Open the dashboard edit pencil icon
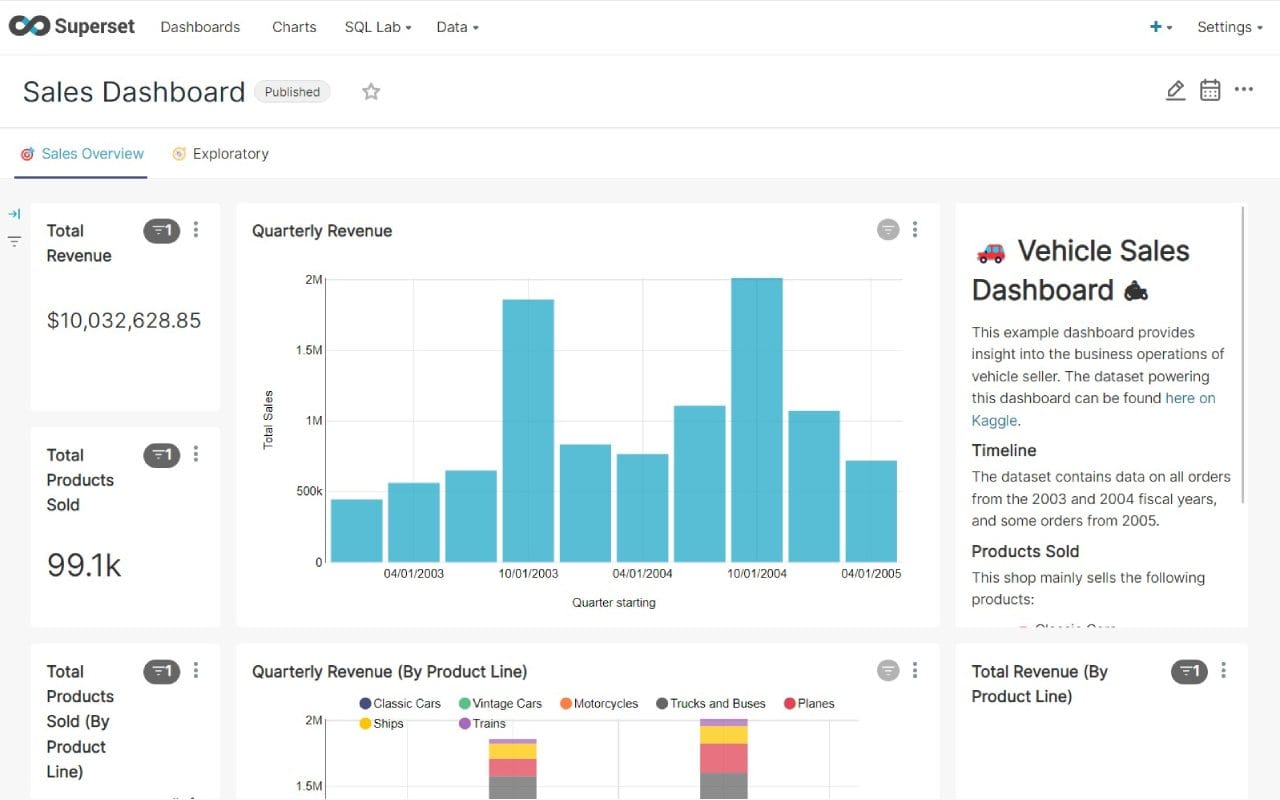The image size is (1280, 800). pos(1175,90)
